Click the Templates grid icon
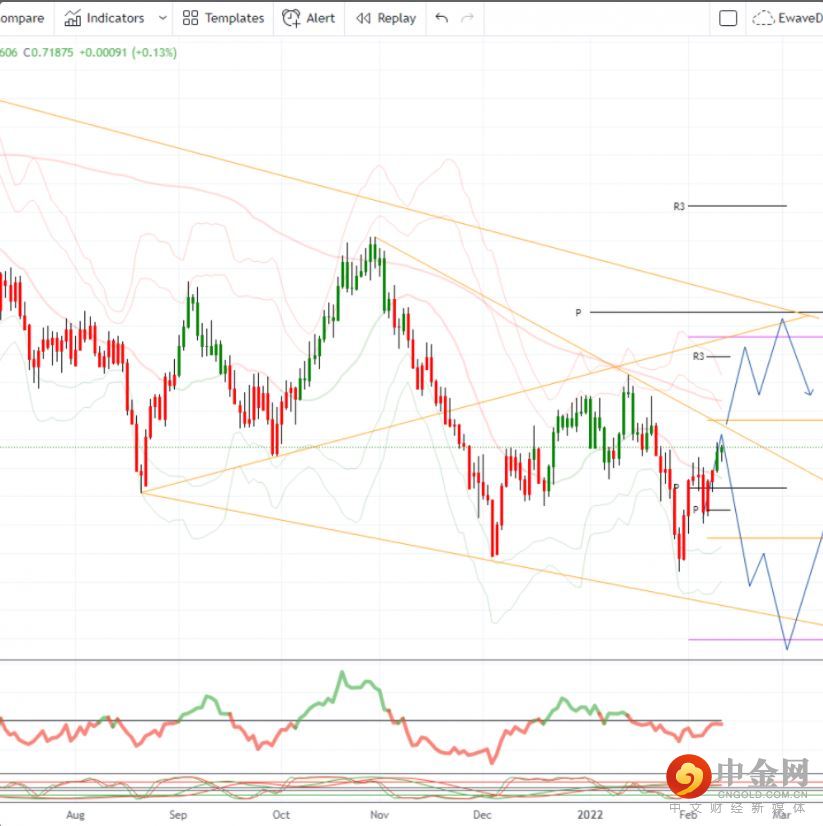Viewport: 823px width, 826px height. (x=190, y=18)
